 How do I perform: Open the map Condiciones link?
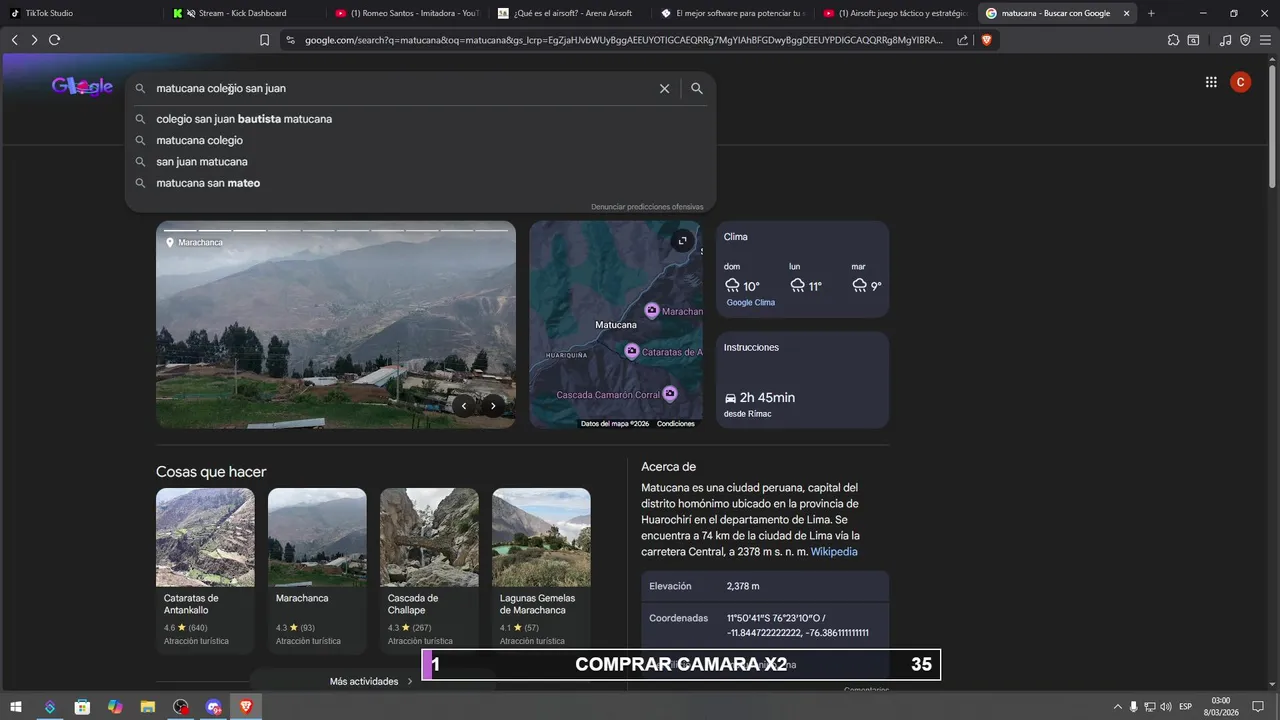click(676, 424)
